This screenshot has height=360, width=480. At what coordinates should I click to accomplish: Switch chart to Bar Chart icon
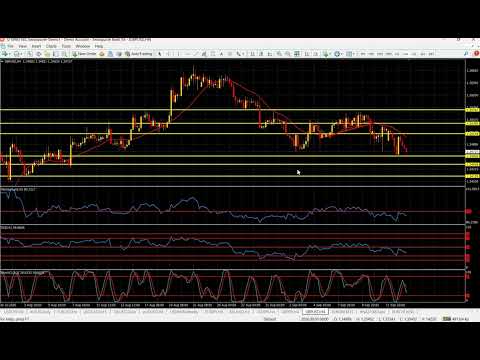coord(252,54)
